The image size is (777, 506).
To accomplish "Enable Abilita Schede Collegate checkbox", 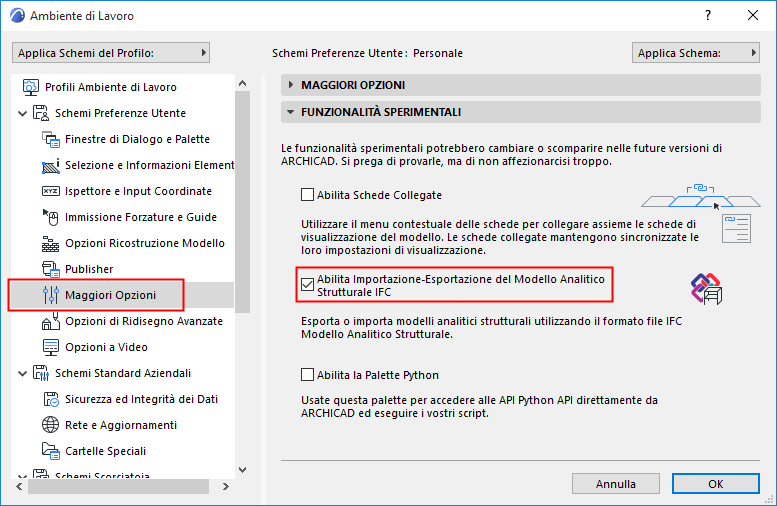I will (x=307, y=194).
